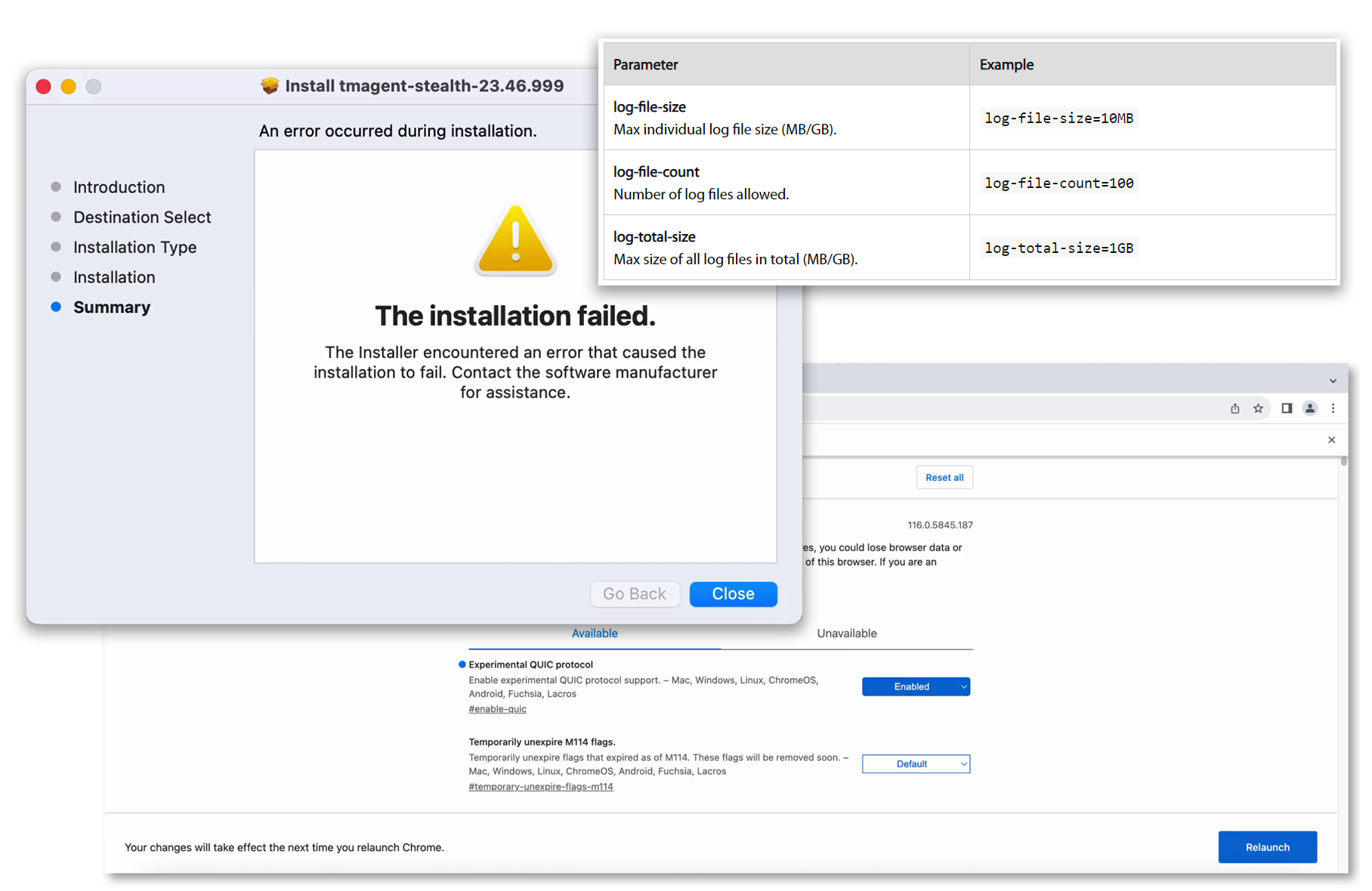Open the #temporary-unexpire-flags-m114 link
Image resolution: width=1372 pixels, height=891 pixels.
coord(541,787)
